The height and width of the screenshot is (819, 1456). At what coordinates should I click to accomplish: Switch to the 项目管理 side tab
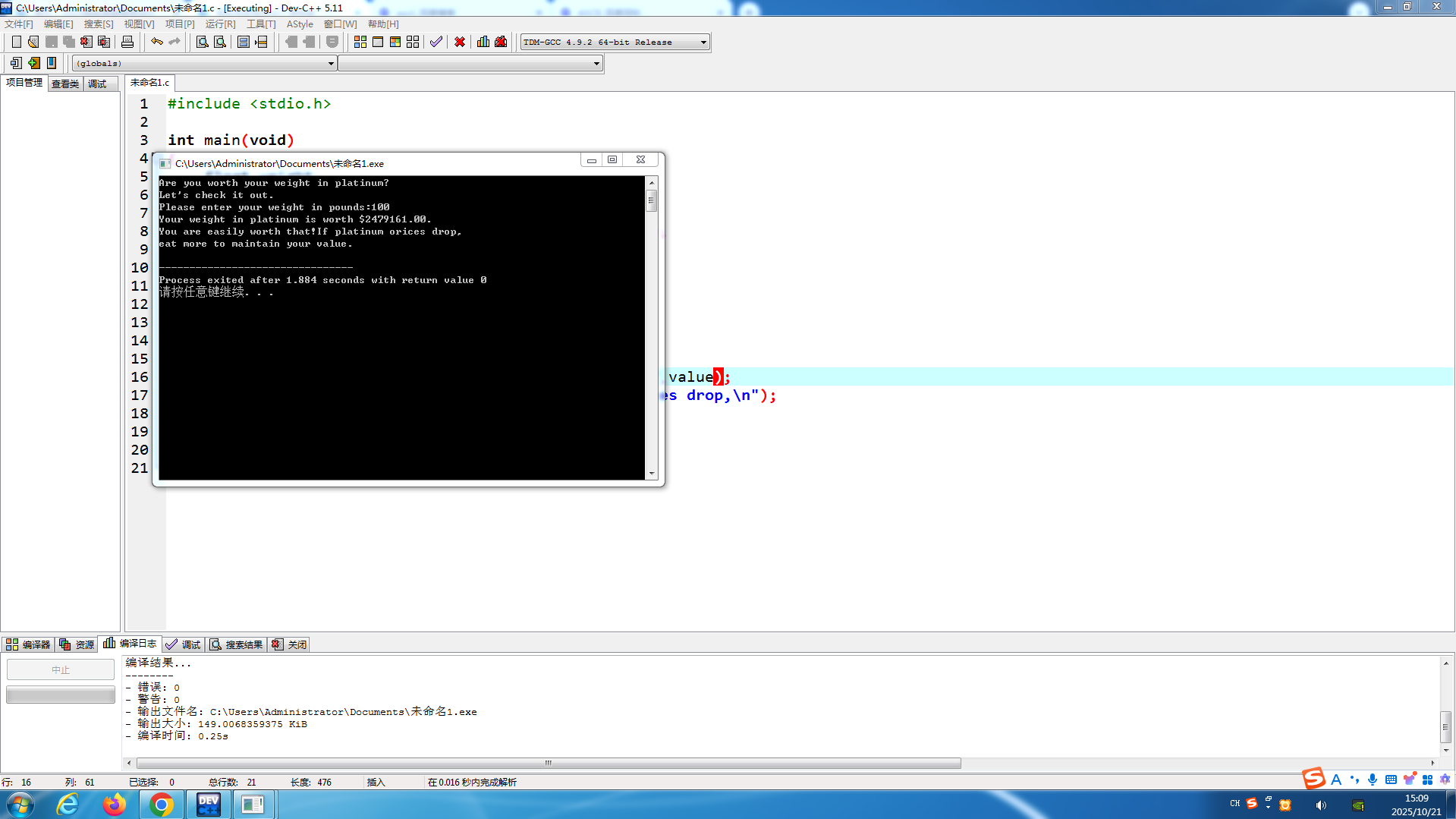[x=24, y=83]
